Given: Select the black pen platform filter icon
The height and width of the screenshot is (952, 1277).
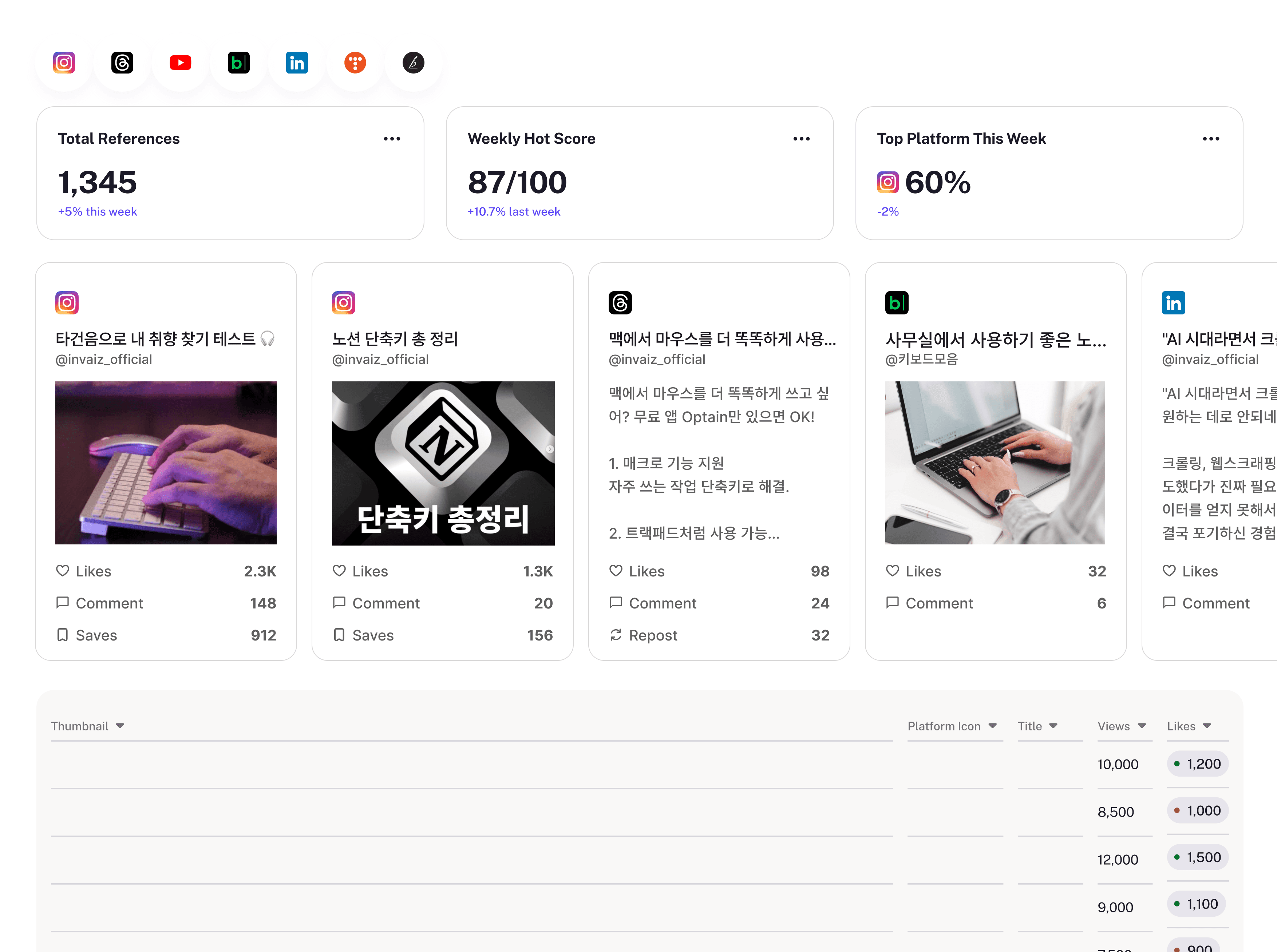Looking at the screenshot, I should pyautogui.click(x=414, y=62).
